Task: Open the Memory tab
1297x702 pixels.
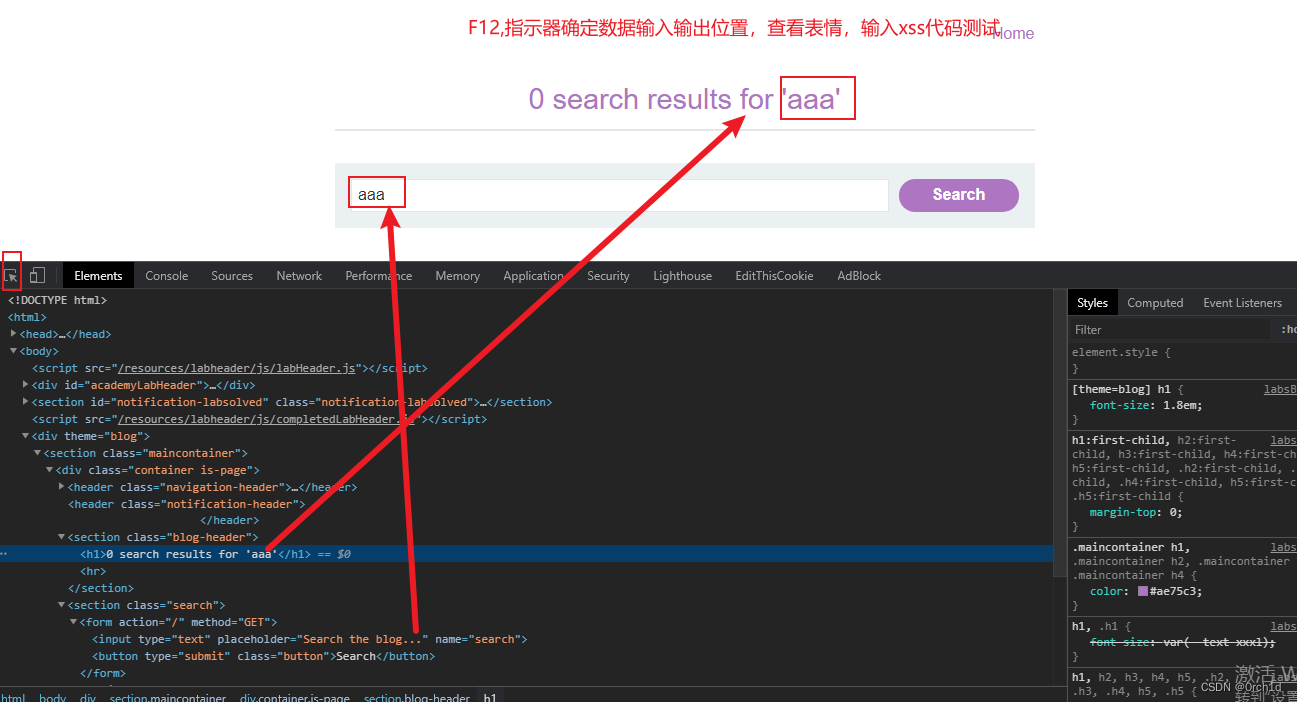Action: coord(458,276)
